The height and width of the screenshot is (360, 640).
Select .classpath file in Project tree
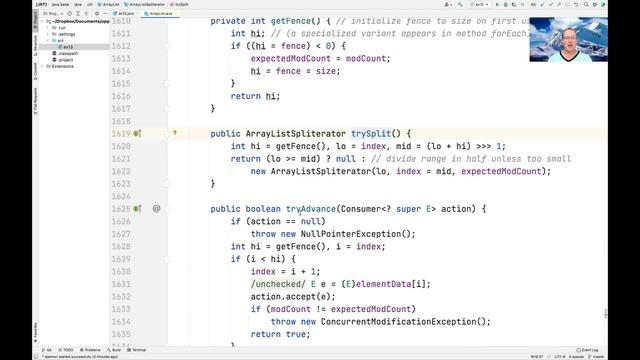coord(65,53)
